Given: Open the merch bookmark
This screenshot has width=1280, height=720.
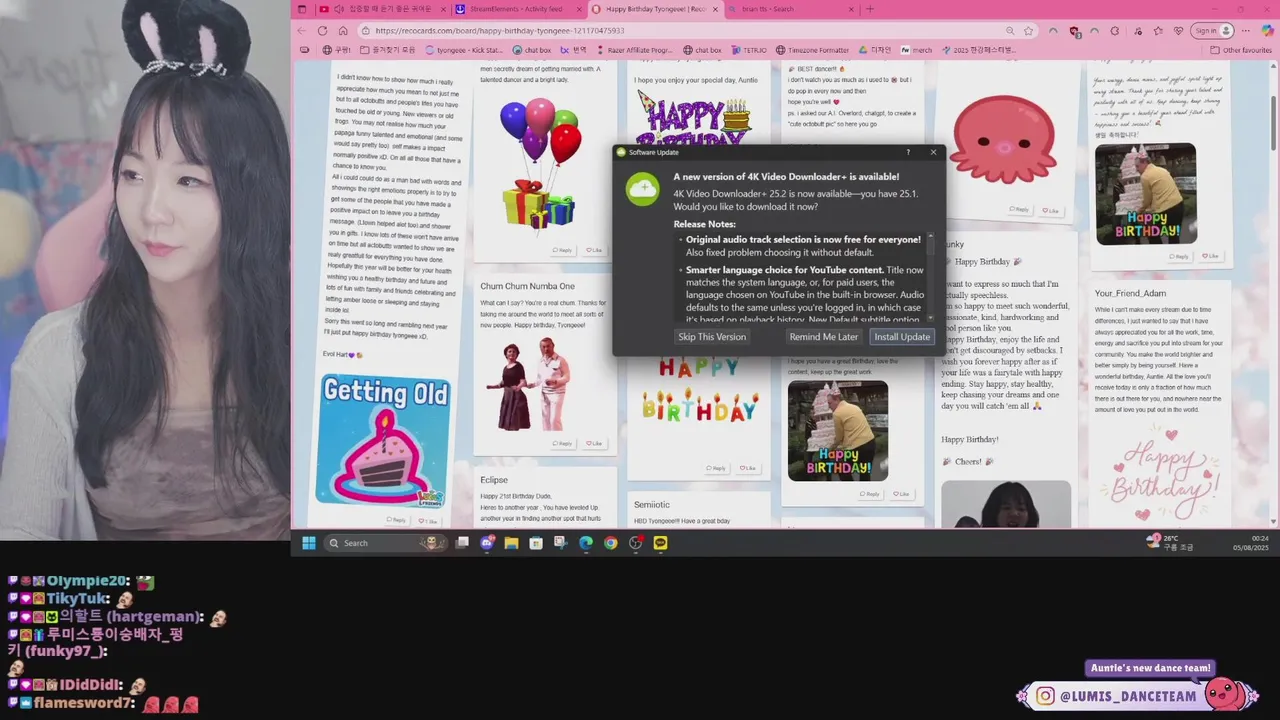Looking at the screenshot, I should [x=917, y=50].
